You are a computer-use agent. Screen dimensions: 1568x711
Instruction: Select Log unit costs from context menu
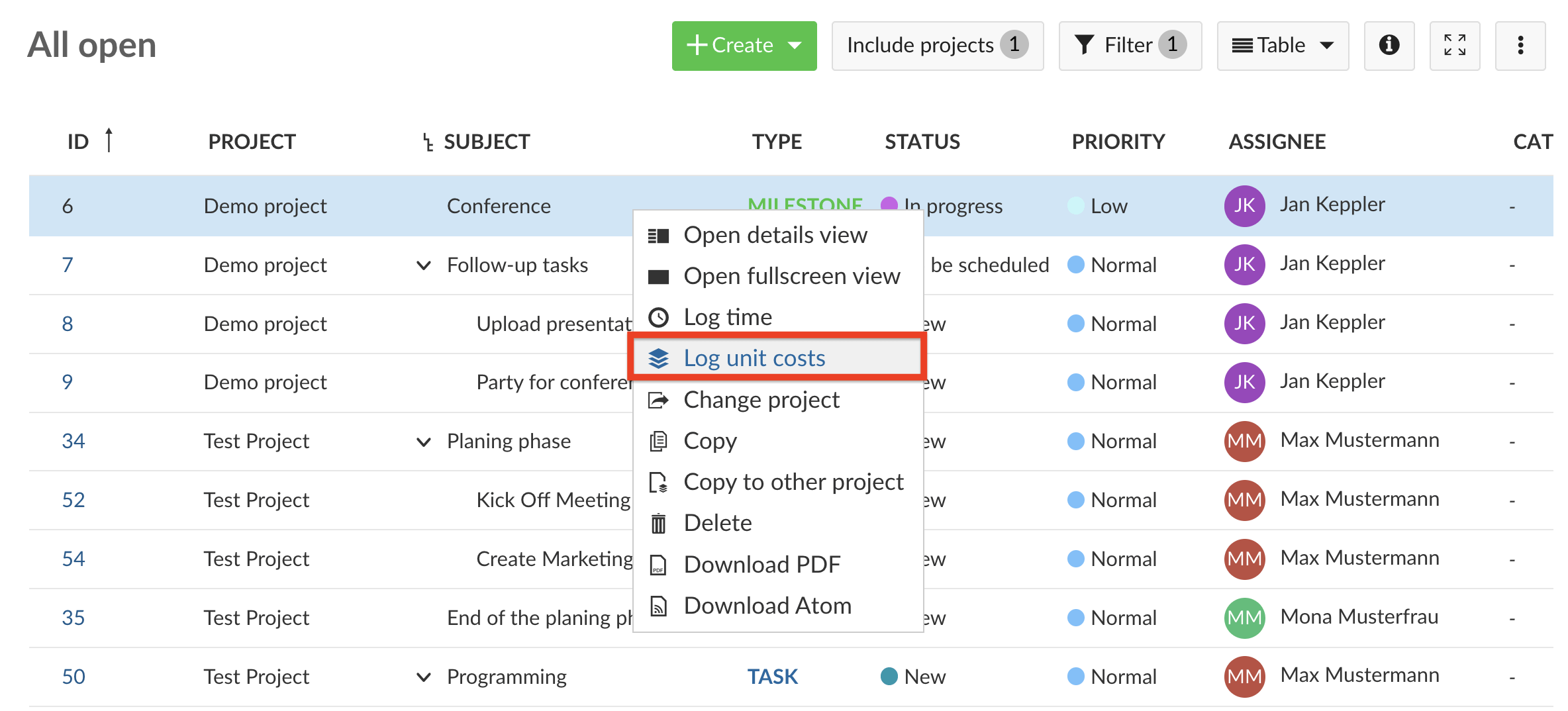click(754, 358)
